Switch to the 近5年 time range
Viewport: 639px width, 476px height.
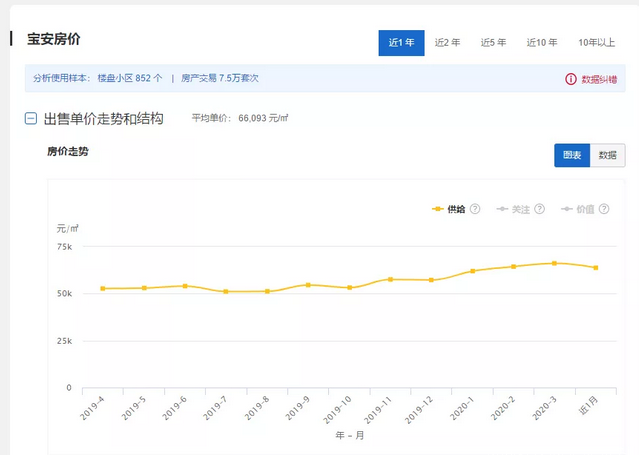(x=493, y=43)
